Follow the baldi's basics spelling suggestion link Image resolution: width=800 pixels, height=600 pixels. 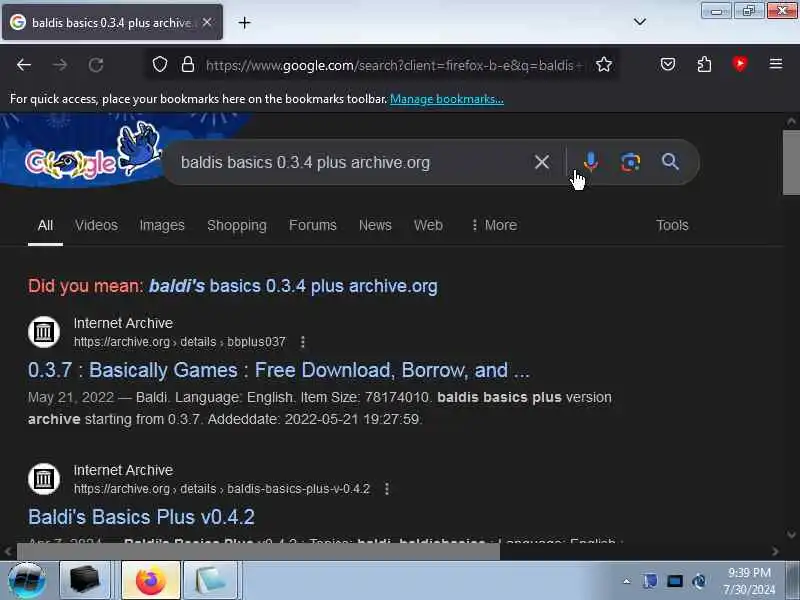point(293,286)
